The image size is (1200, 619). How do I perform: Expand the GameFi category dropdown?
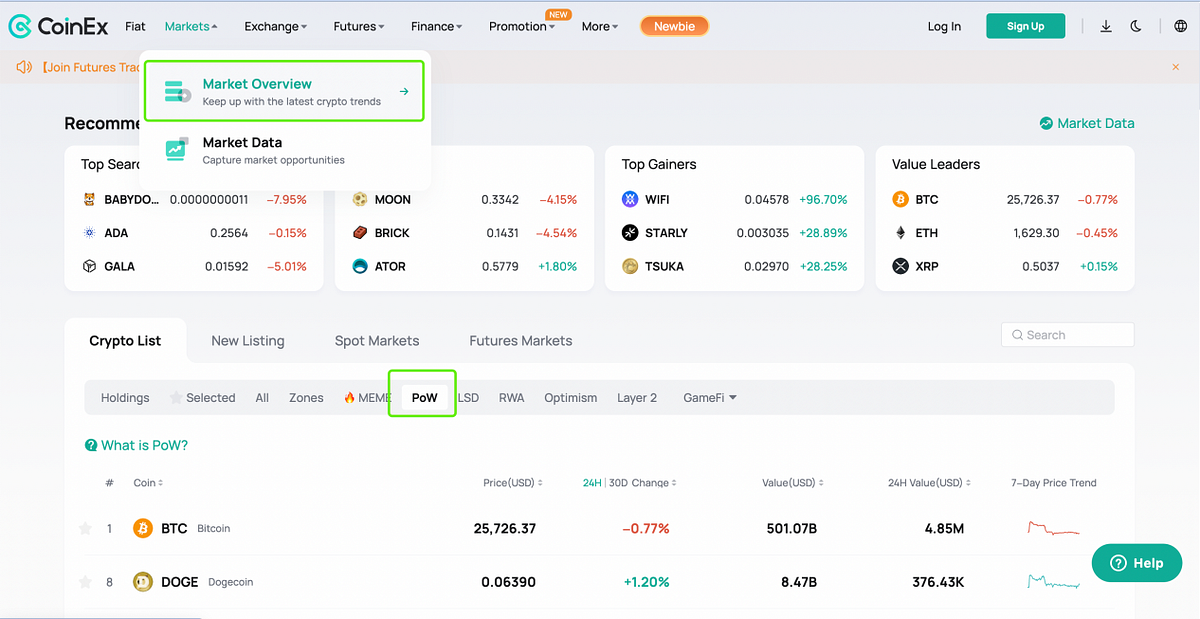[710, 398]
